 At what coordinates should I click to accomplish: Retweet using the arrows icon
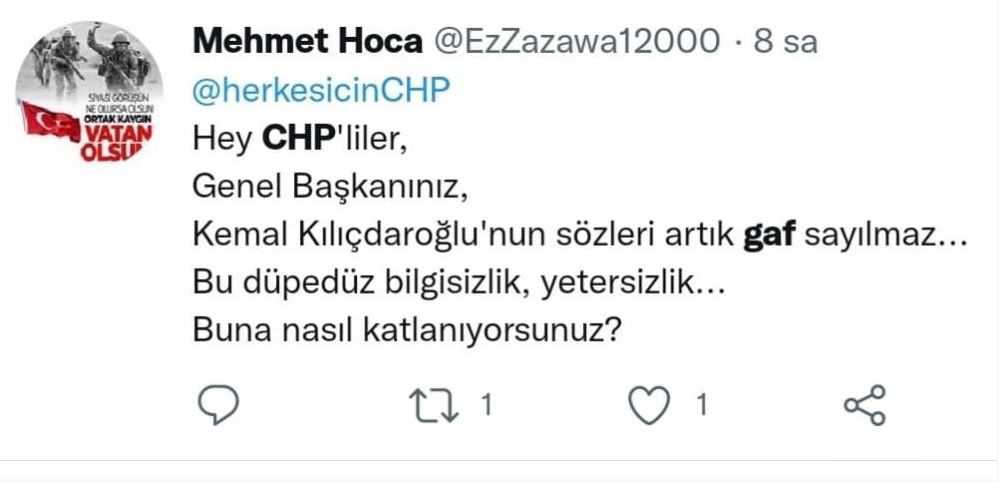(434, 406)
